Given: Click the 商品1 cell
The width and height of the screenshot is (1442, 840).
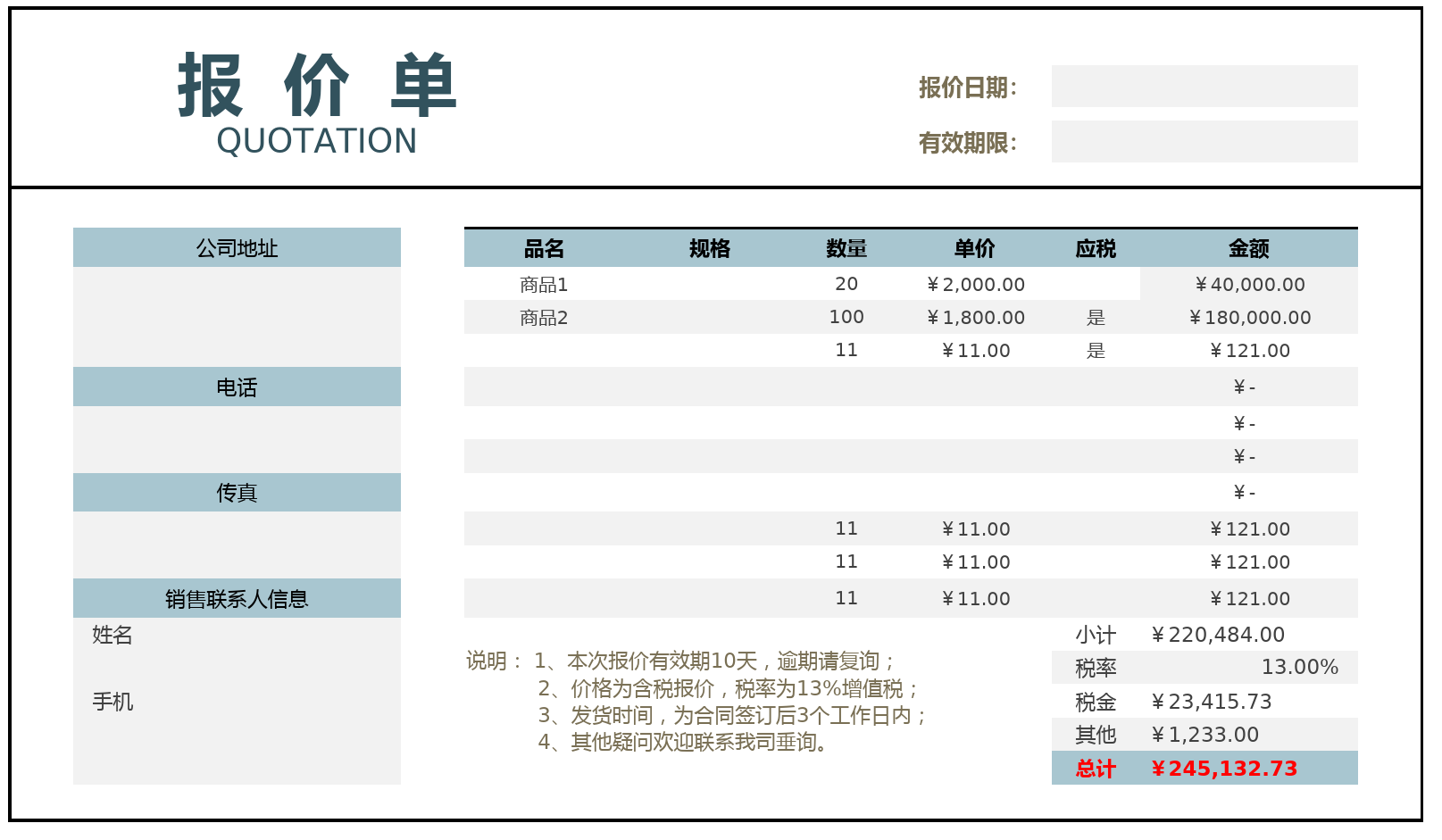Looking at the screenshot, I should click(544, 285).
